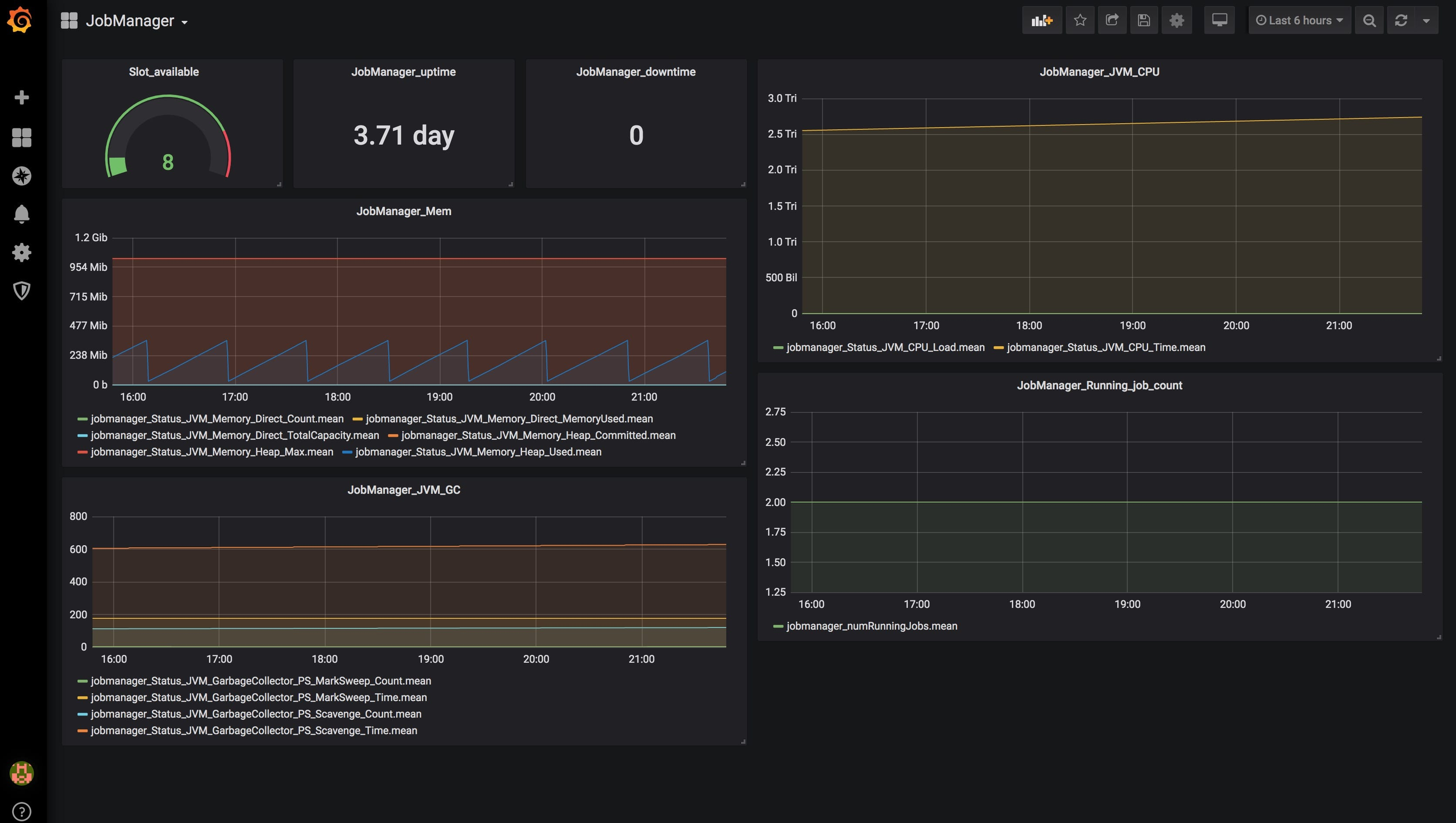The width and height of the screenshot is (1456, 823).
Task: Click the Create plus icon in sidebar
Action: coord(22,98)
